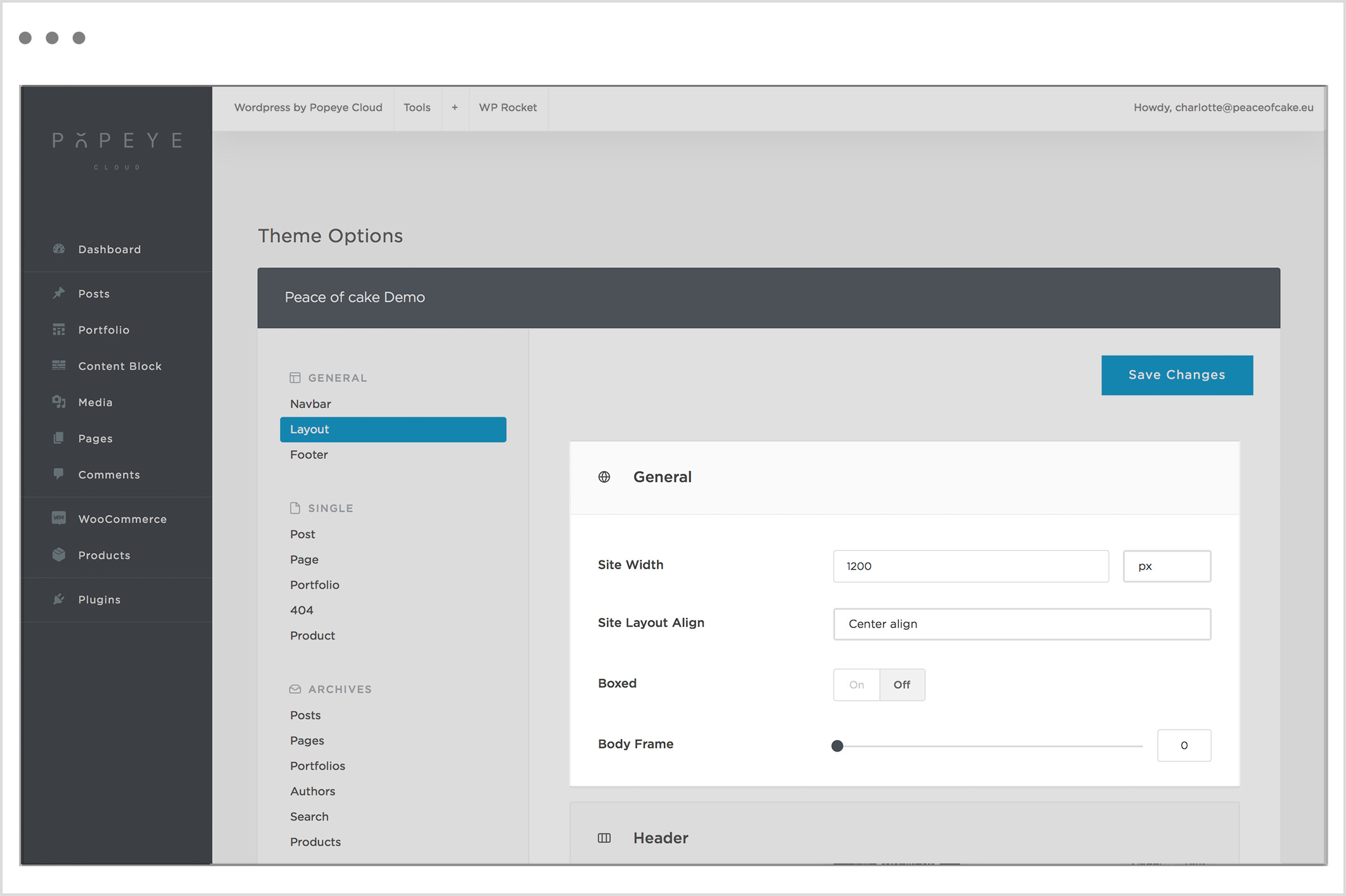Click the Comments bubble icon
This screenshot has width=1346, height=896.
coord(59,474)
